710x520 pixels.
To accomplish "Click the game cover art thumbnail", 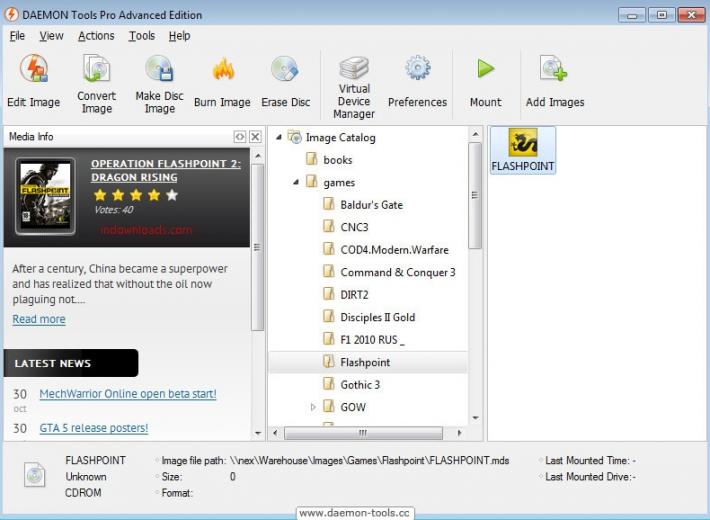I will tap(45, 196).
